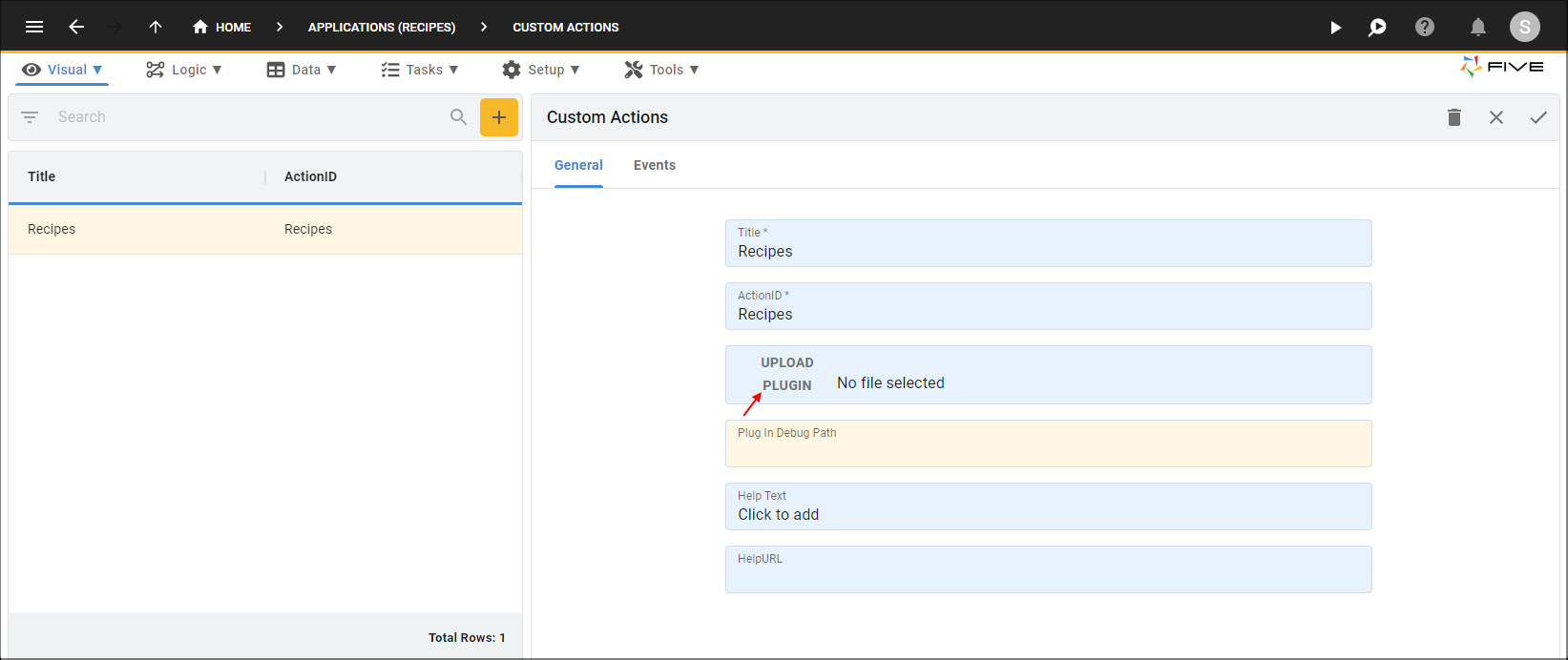Open notifications bell icon
Image resolution: width=1568 pixels, height=660 pixels.
[x=1477, y=27]
